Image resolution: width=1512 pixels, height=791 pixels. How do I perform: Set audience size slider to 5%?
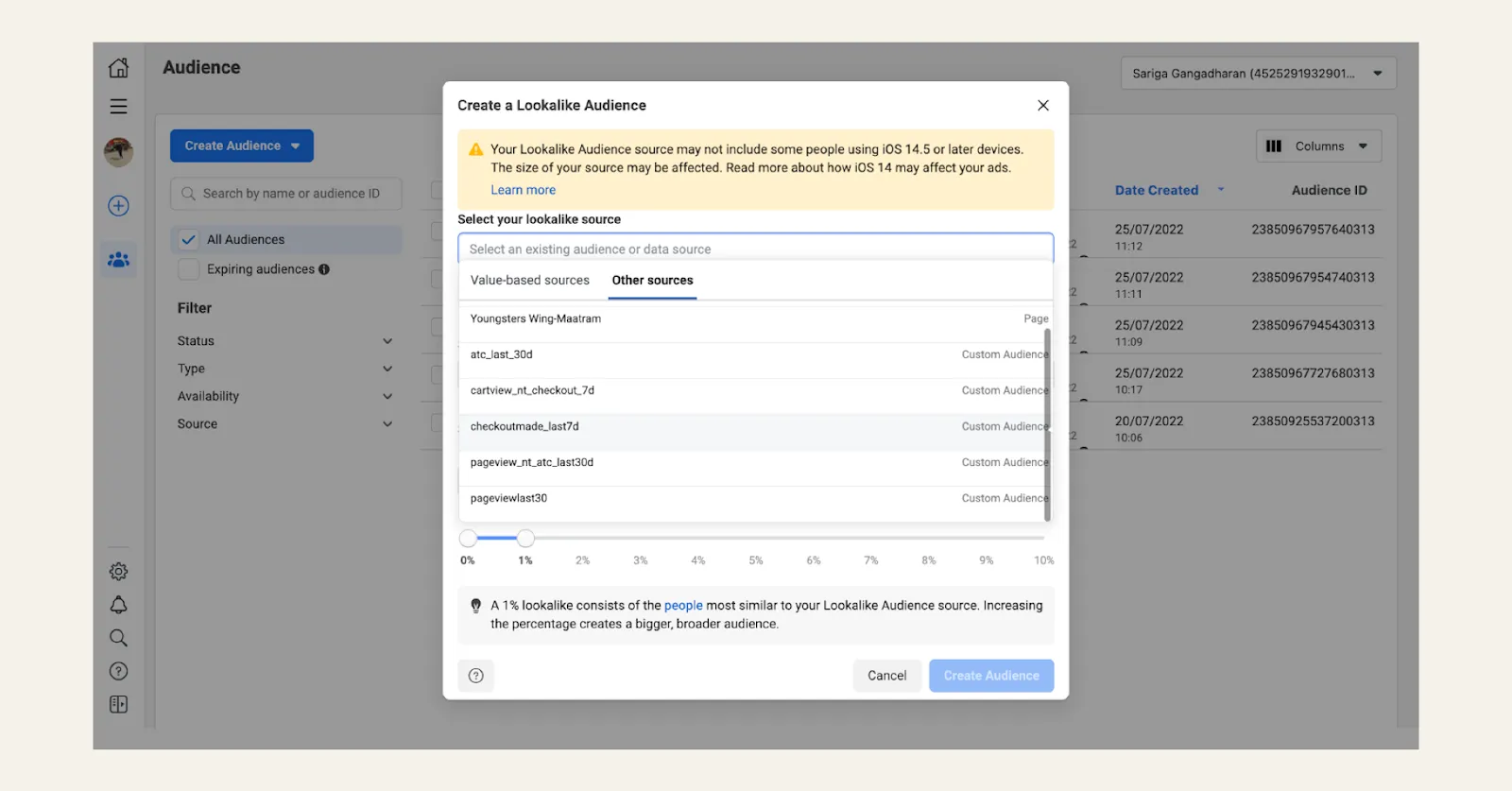756,539
